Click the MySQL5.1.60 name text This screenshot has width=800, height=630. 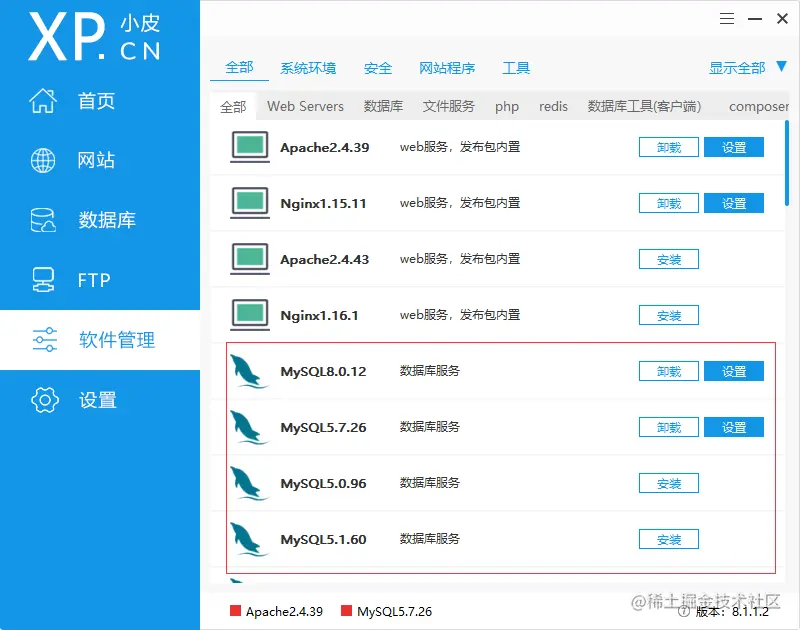pyautogui.click(x=323, y=540)
